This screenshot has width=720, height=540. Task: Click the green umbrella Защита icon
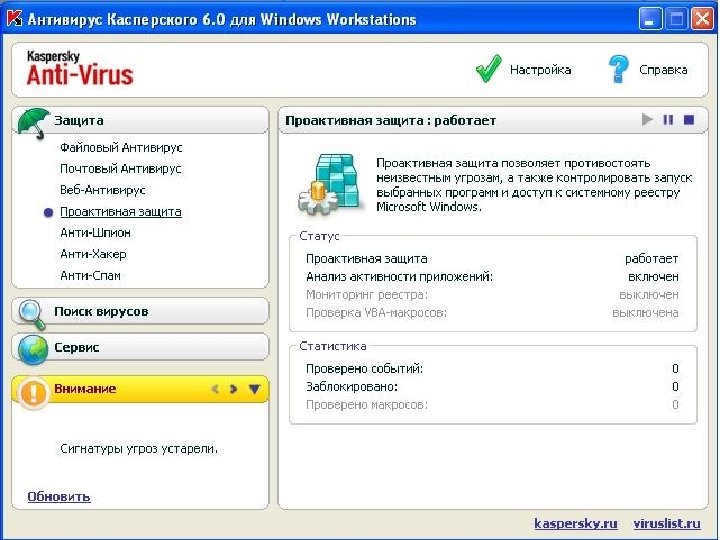pyautogui.click(x=33, y=123)
